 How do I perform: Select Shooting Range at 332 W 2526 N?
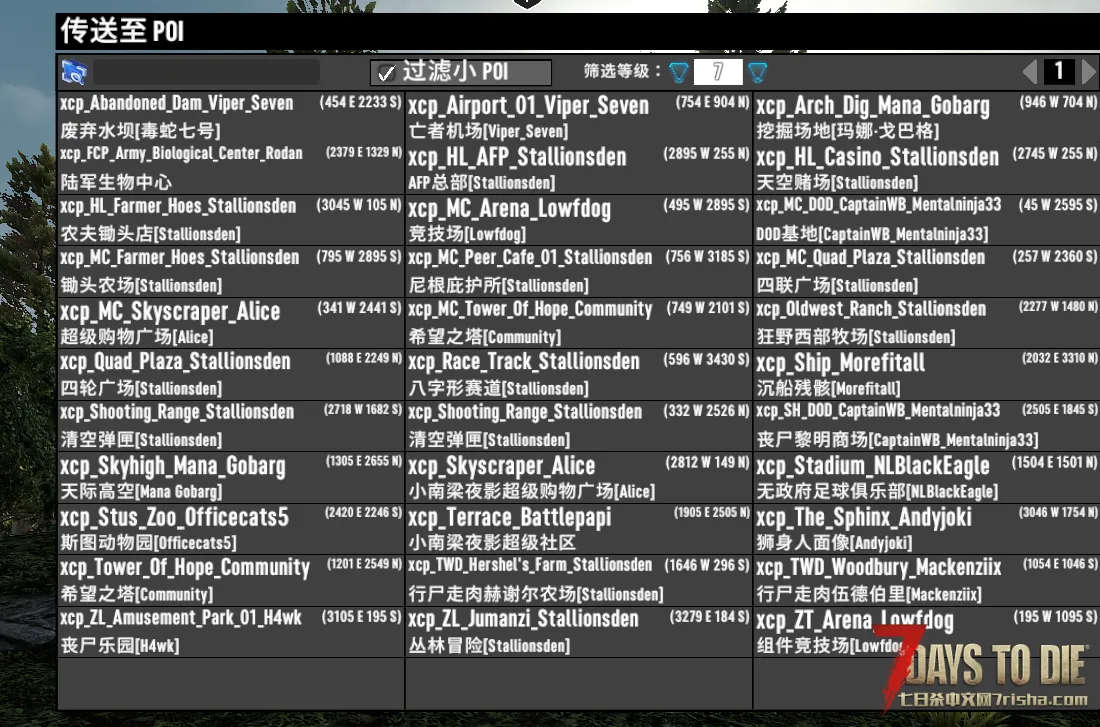pos(579,426)
